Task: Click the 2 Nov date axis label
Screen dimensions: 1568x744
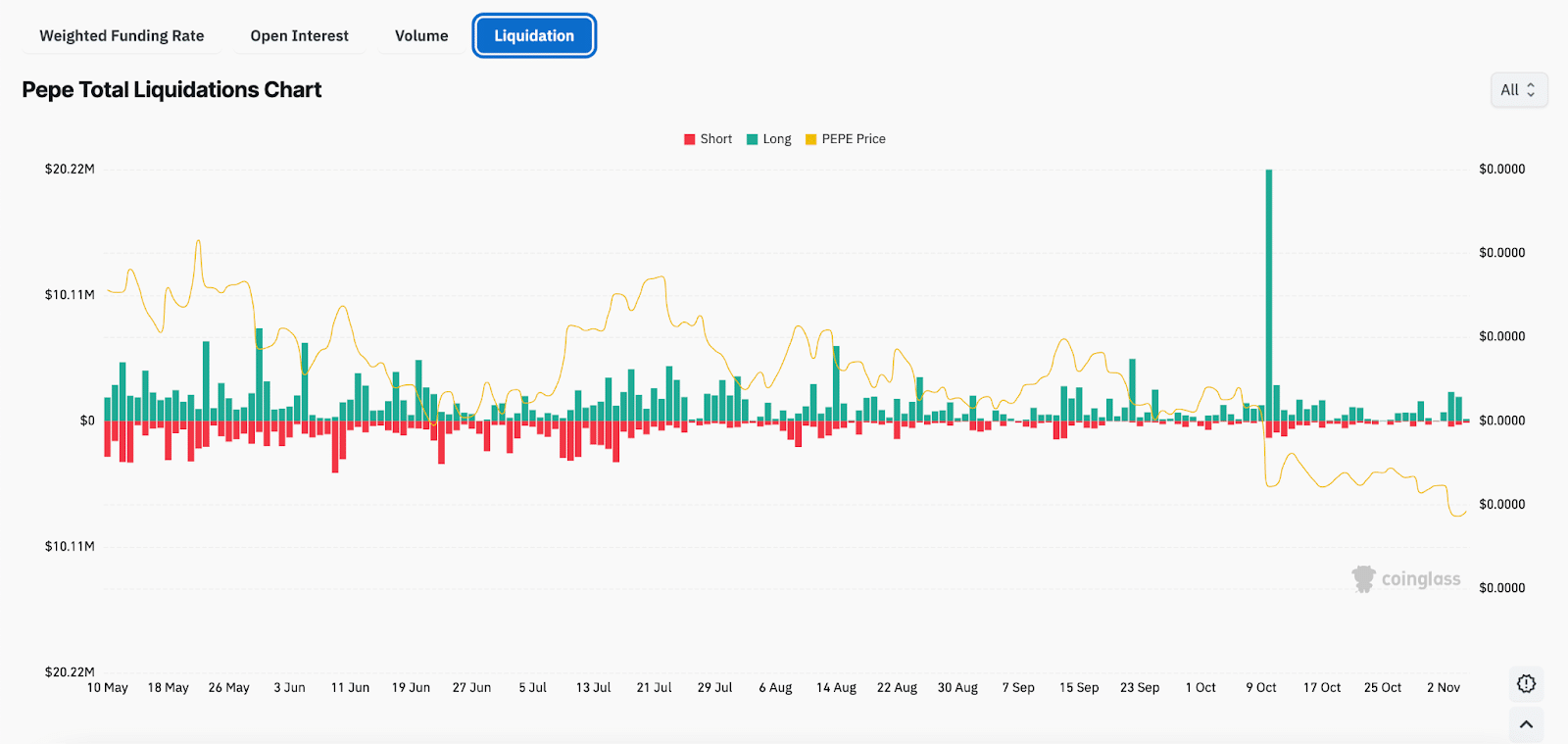Action: [1443, 688]
